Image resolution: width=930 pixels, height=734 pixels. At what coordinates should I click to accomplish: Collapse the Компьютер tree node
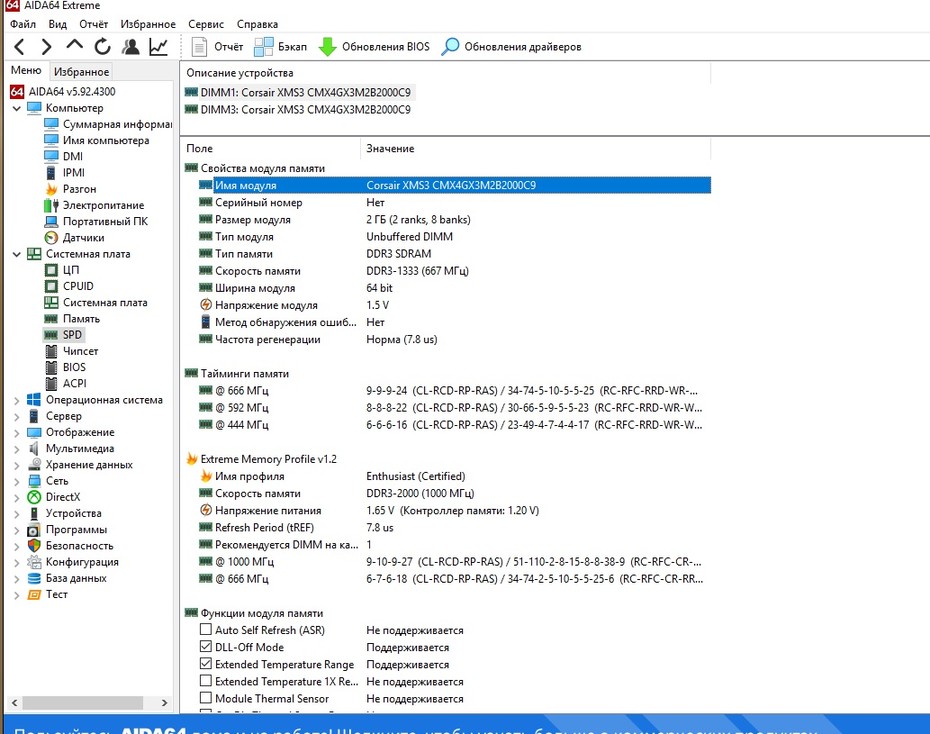[17, 108]
